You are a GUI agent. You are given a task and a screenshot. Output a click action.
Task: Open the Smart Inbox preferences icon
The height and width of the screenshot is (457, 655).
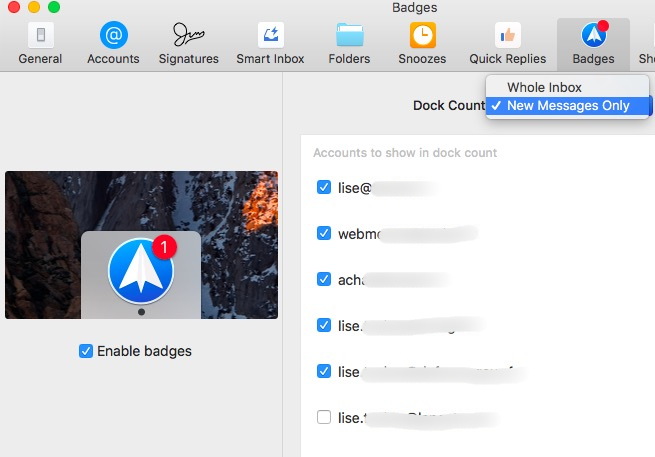[x=271, y=35]
